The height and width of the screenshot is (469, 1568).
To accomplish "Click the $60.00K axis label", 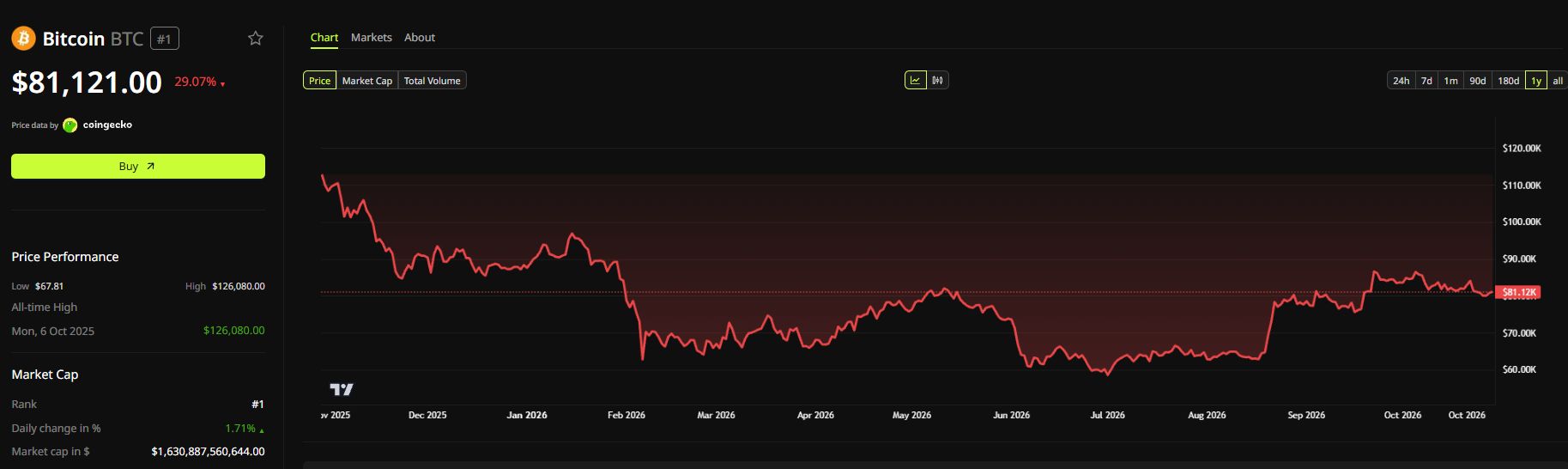I will pyautogui.click(x=1519, y=369).
